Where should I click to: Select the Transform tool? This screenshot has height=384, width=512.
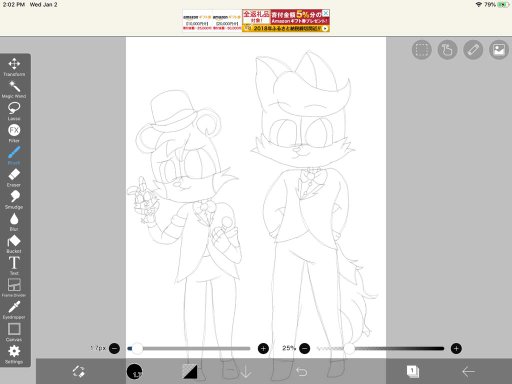pos(14,67)
